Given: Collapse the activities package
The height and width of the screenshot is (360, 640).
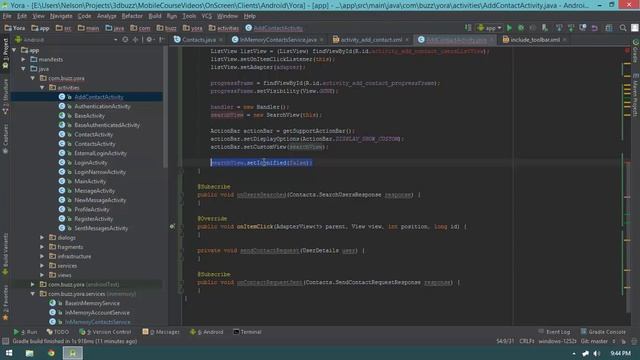Looking at the screenshot, I should tap(42, 88).
